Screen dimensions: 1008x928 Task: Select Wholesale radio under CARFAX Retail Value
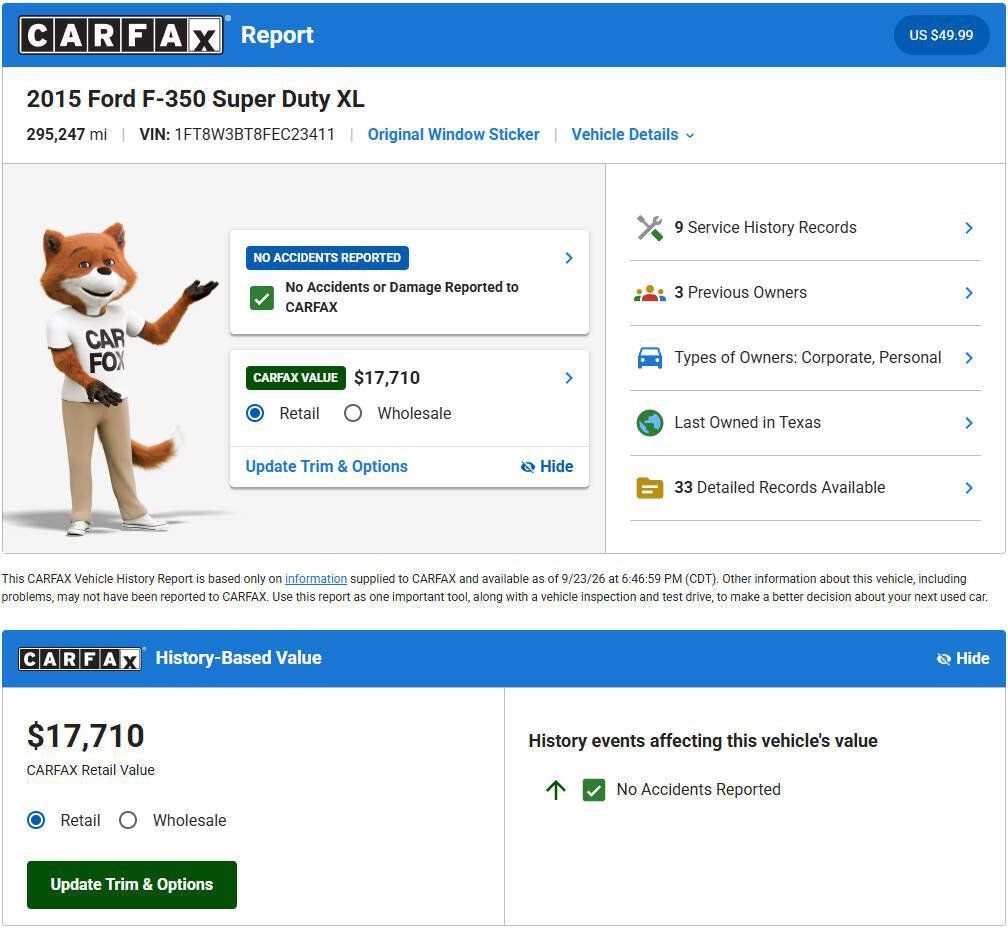click(x=128, y=820)
